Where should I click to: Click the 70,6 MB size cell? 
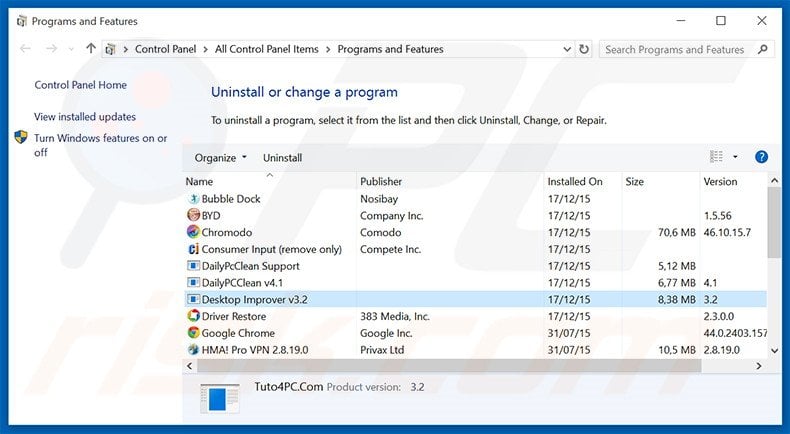coord(677,232)
